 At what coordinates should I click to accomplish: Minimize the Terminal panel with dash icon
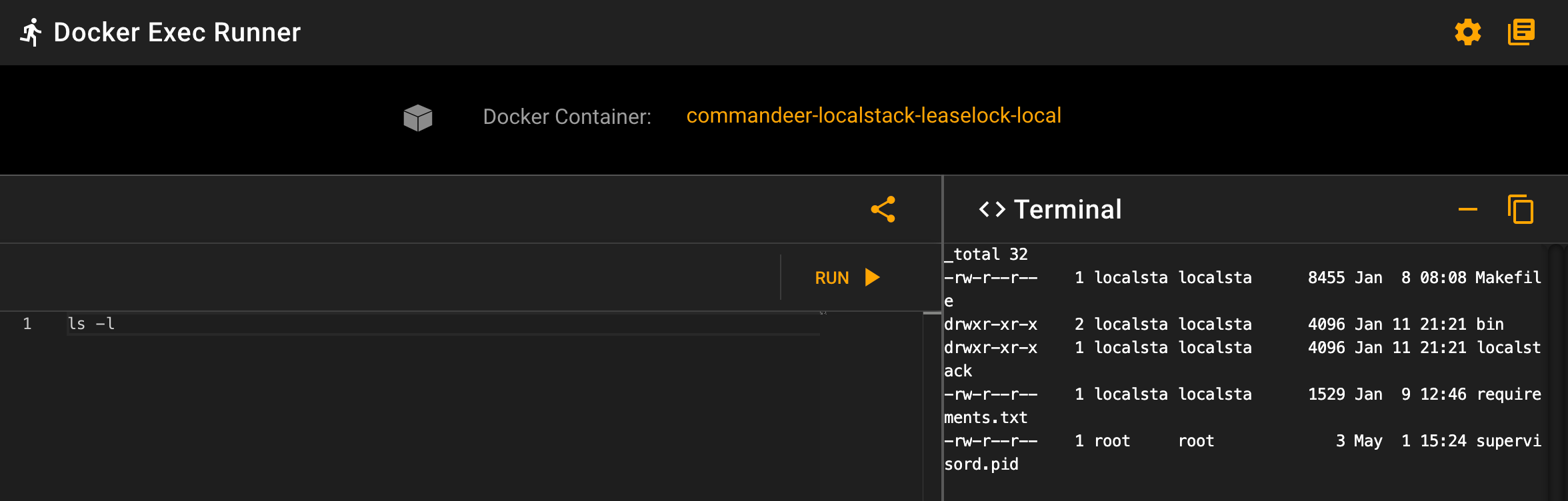click(1467, 209)
